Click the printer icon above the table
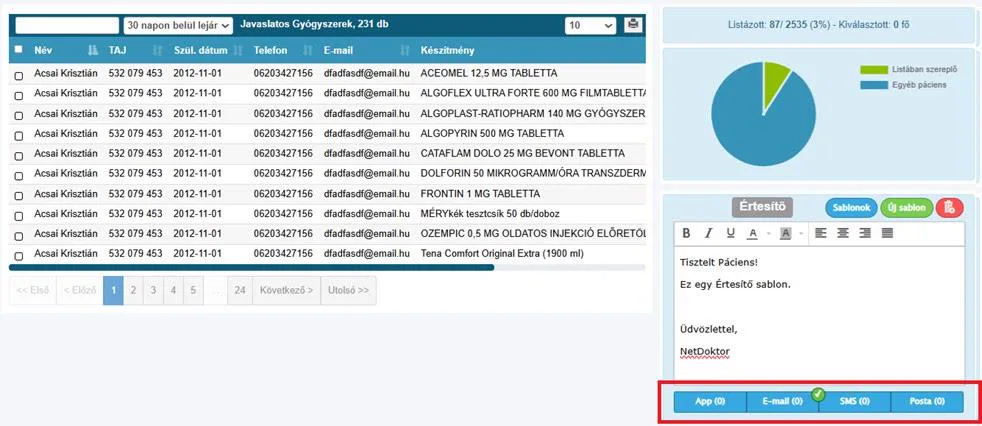The image size is (982, 426). [x=633, y=25]
